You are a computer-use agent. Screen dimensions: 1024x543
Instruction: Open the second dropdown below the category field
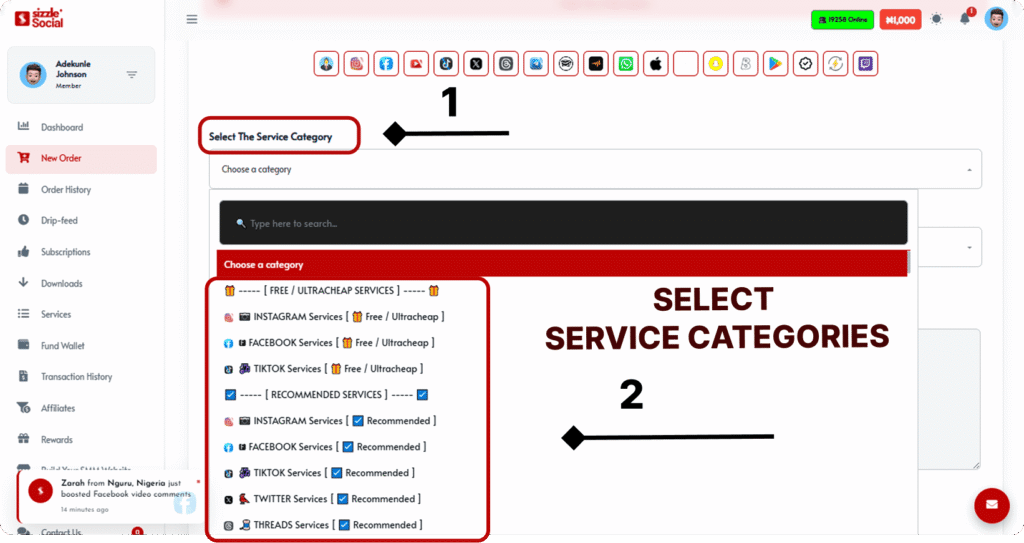coord(950,247)
